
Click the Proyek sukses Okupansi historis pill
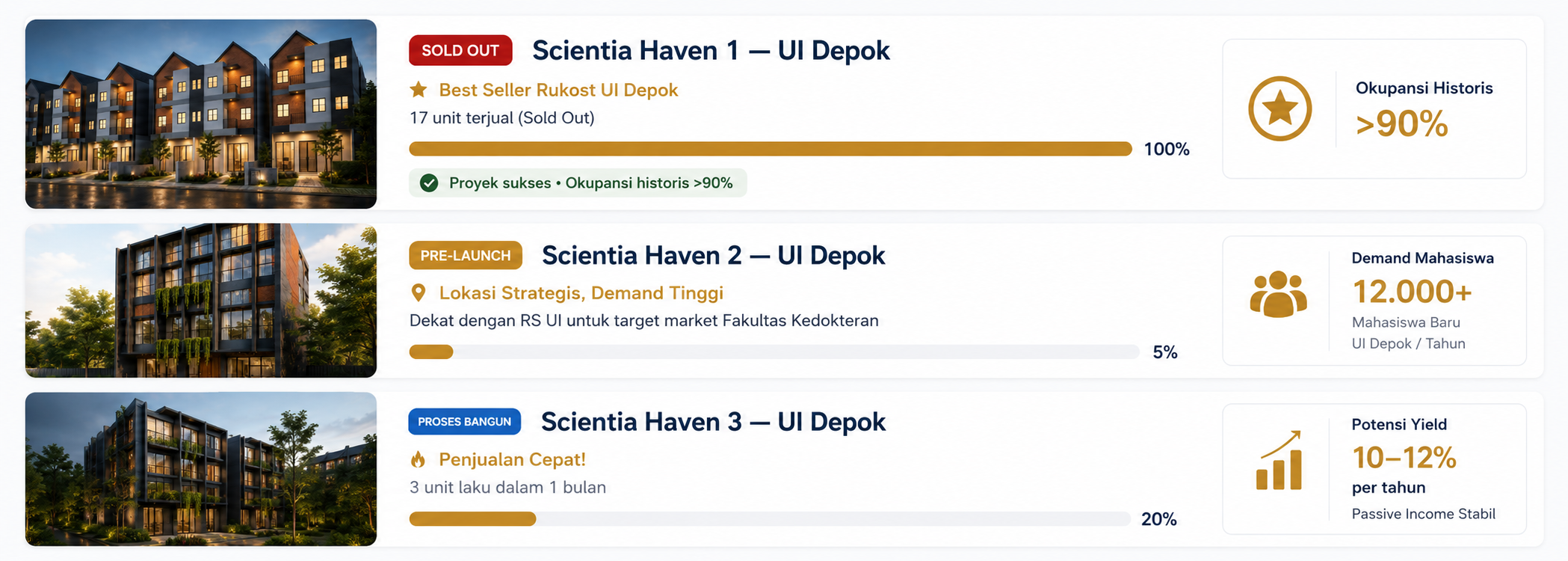point(578,183)
